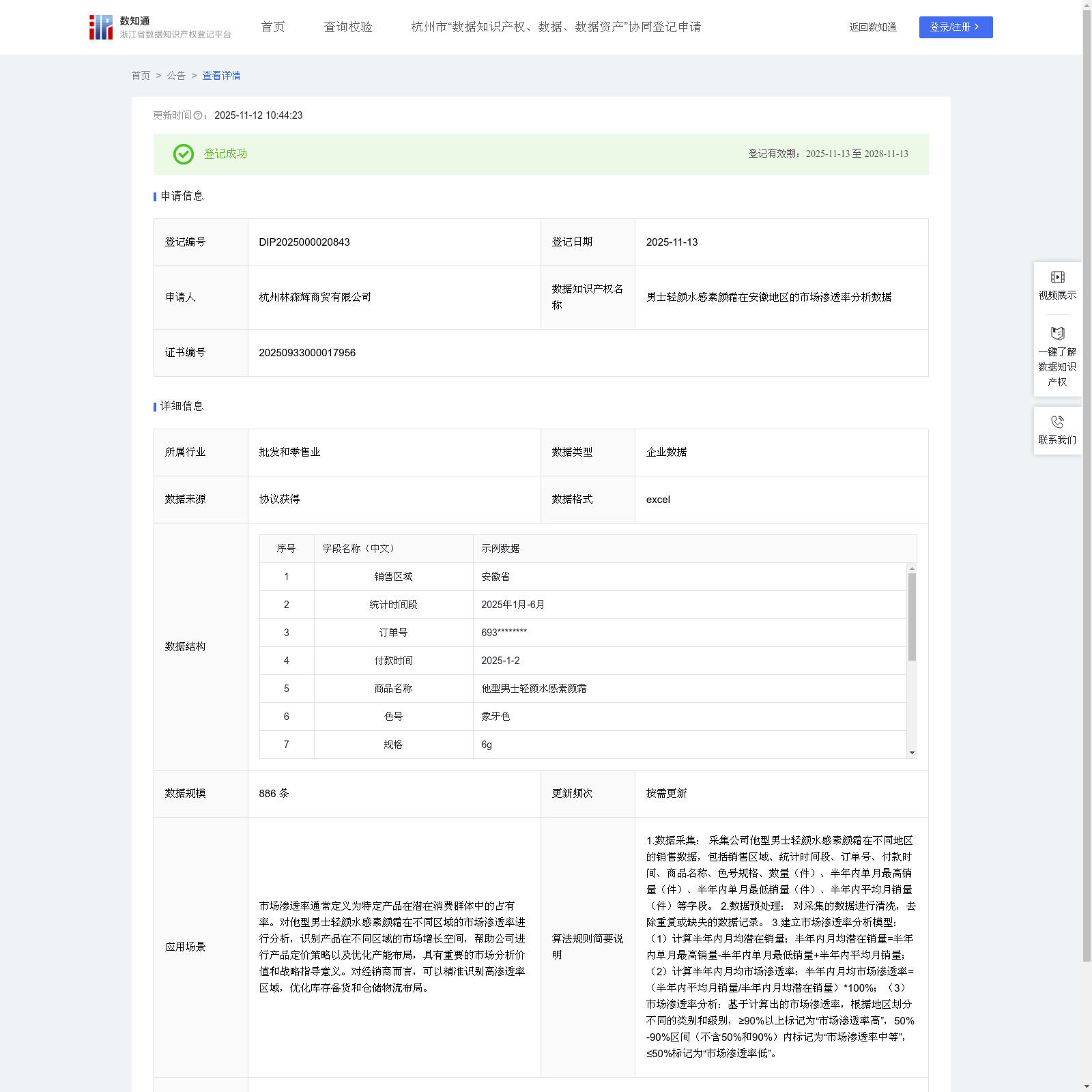The width and height of the screenshot is (1092, 1092).
Task: Go to 公告 in the breadcrumb
Action: tap(176, 76)
